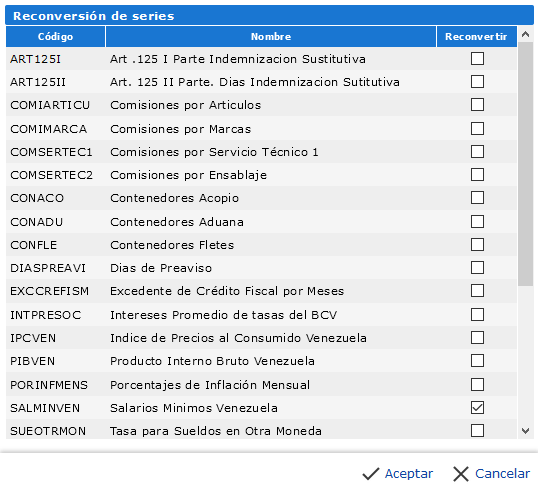This screenshot has width=538, height=494.
Task: Click the Cancelar X icon
Action: [461, 474]
